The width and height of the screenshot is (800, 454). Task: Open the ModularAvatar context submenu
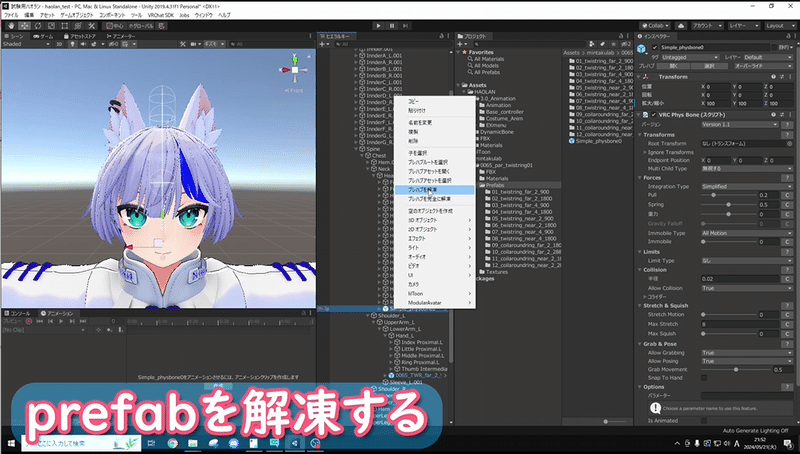coord(434,303)
